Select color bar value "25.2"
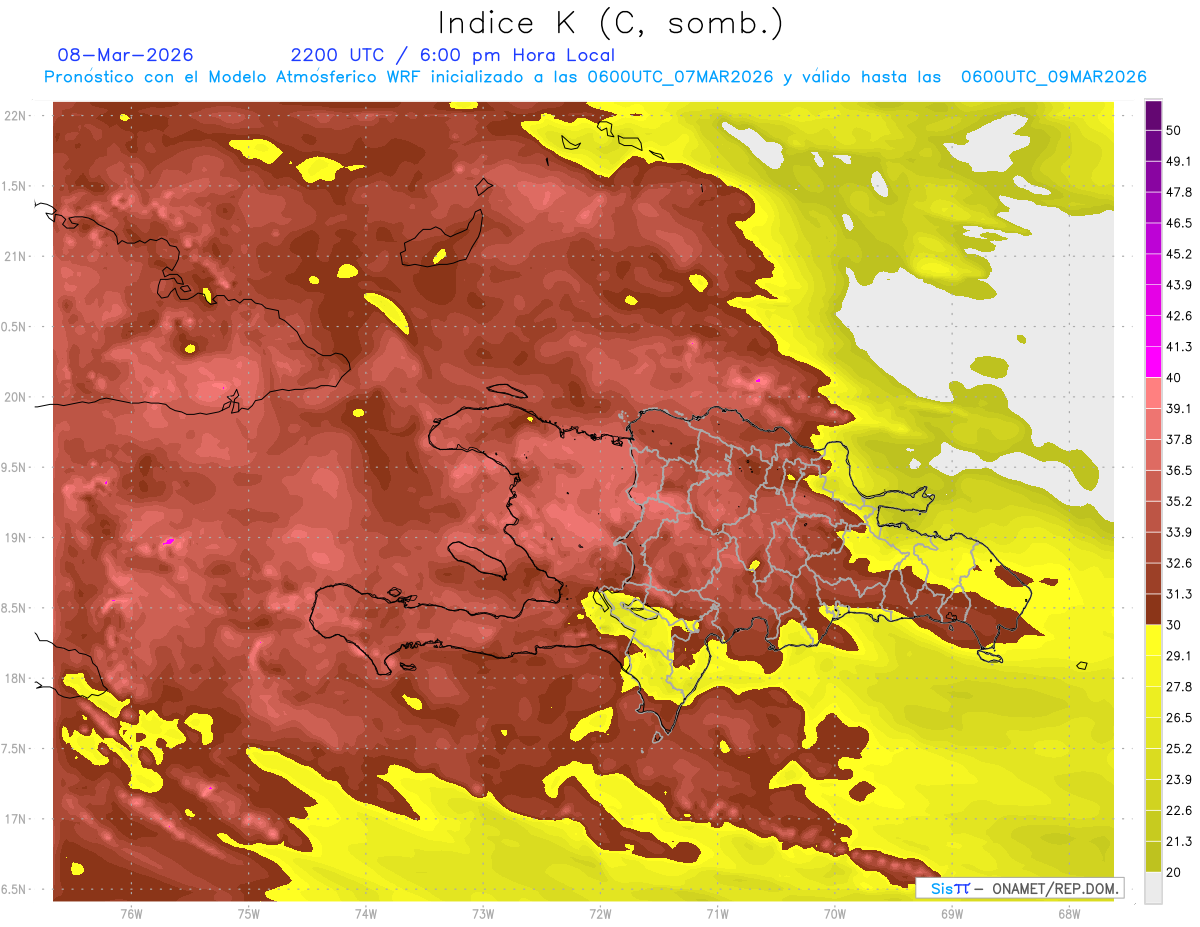1200x927 pixels. (1179, 749)
